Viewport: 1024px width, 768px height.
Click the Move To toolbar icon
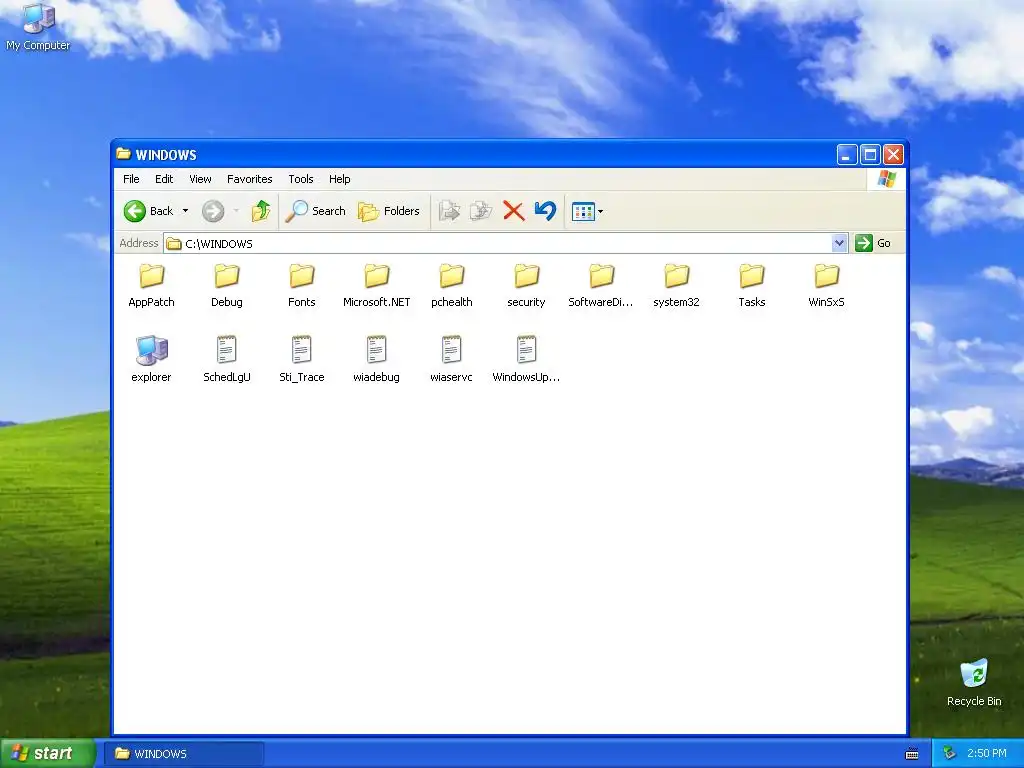[449, 211]
